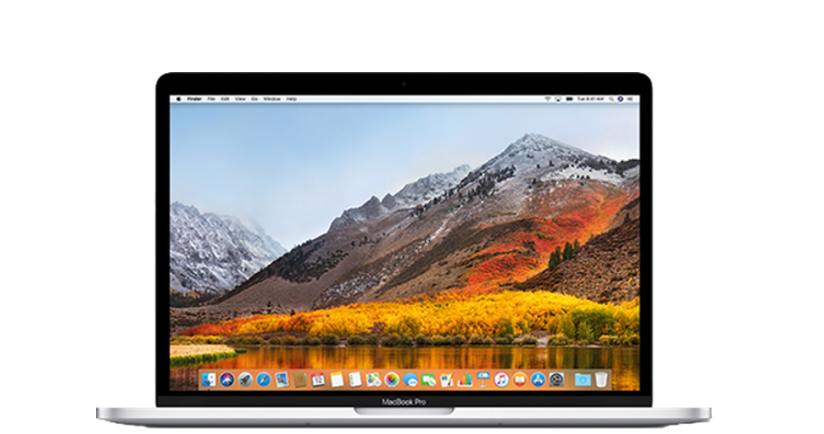Activate Siri from the menu bar
The height and width of the screenshot is (434, 824).
[x=620, y=99]
